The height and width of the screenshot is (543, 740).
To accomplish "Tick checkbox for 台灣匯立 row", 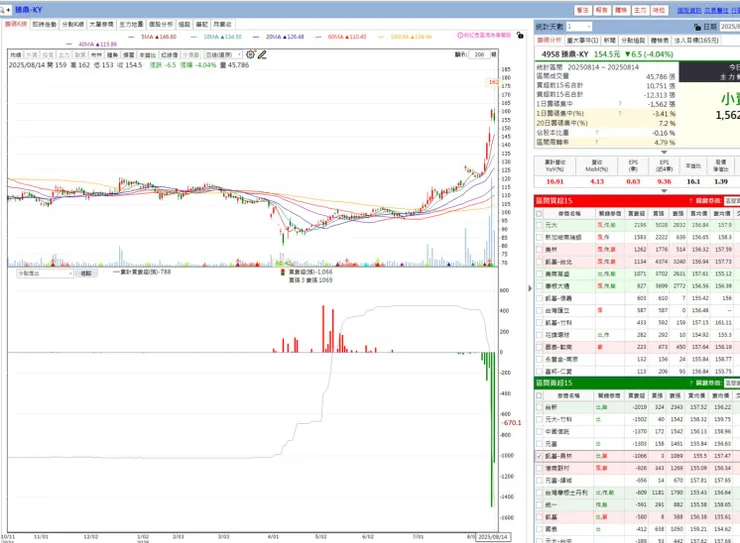I will 539,310.
